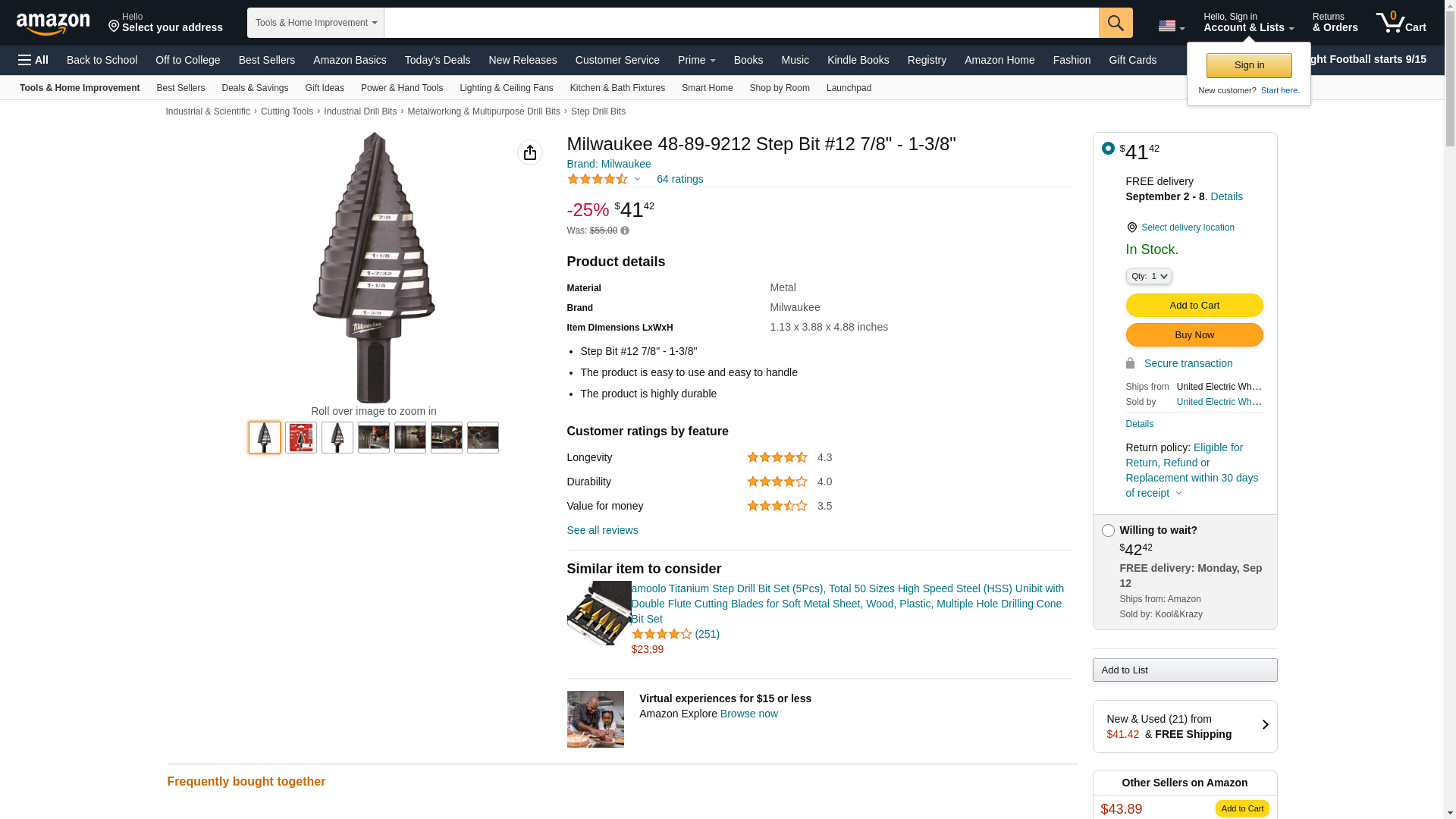Select the $41.42 offer radio button
The image size is (1456, 819).
pos(1108,149)
